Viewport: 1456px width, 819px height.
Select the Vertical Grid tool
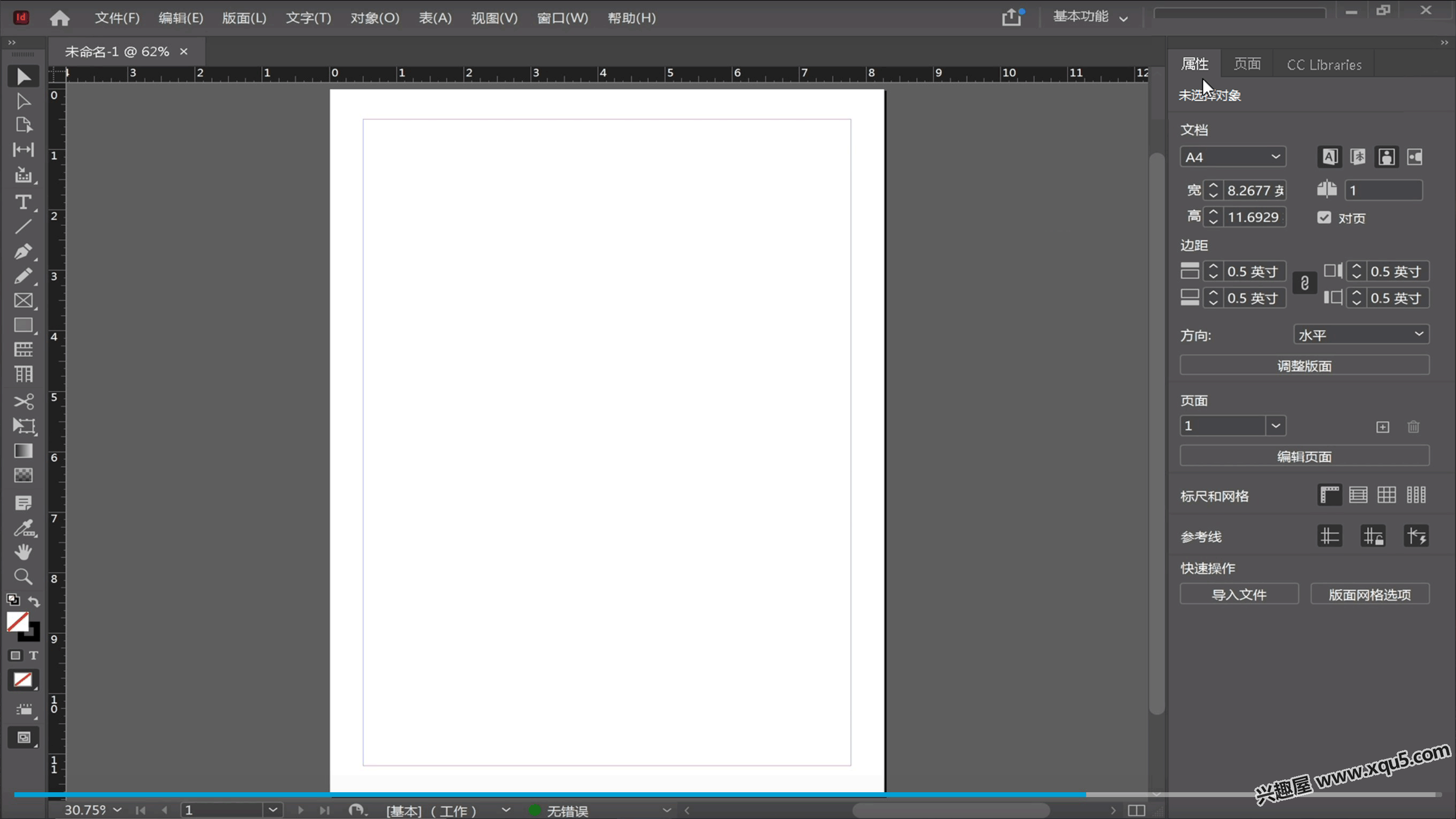(23, 374)
